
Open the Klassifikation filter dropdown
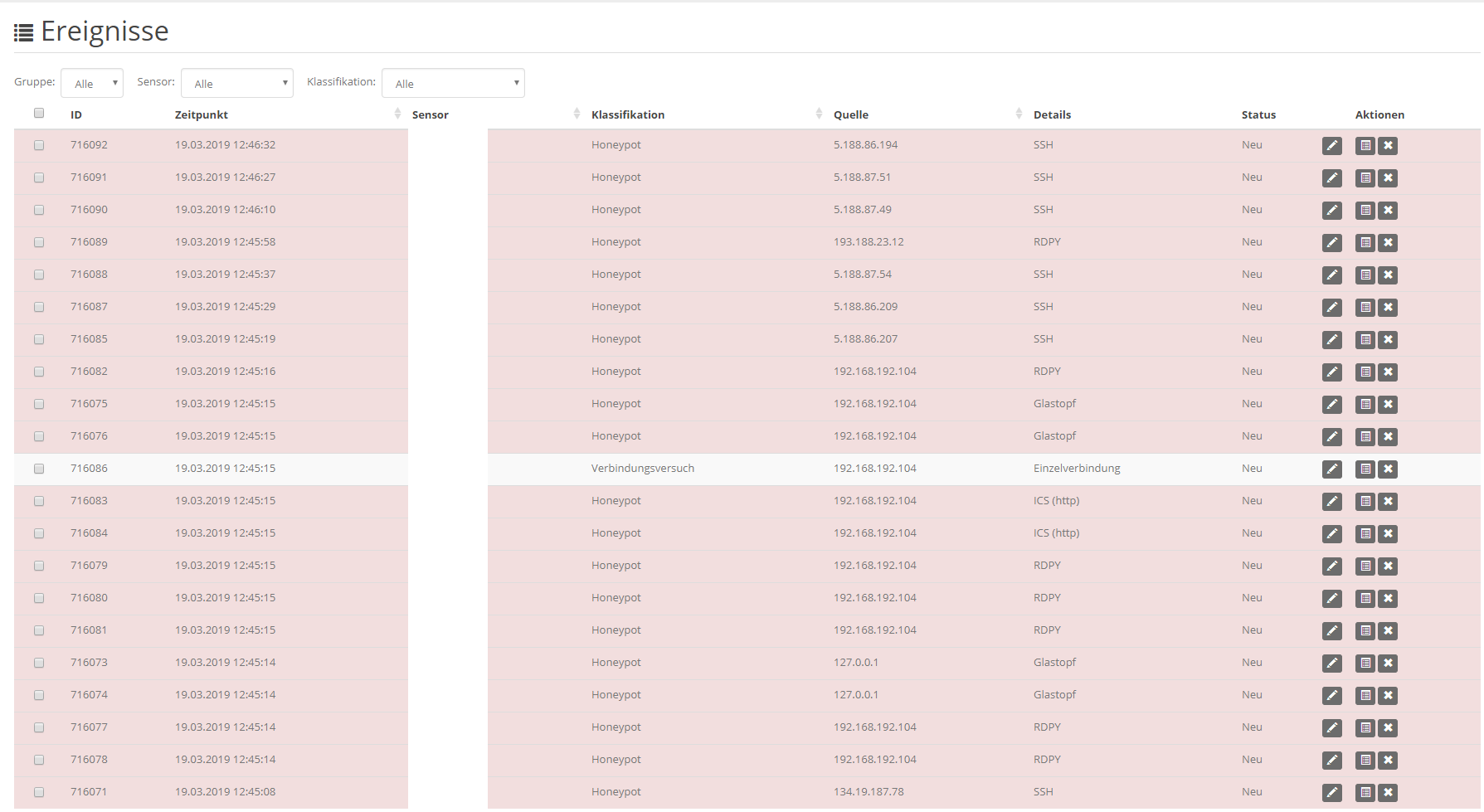point(453,83)
